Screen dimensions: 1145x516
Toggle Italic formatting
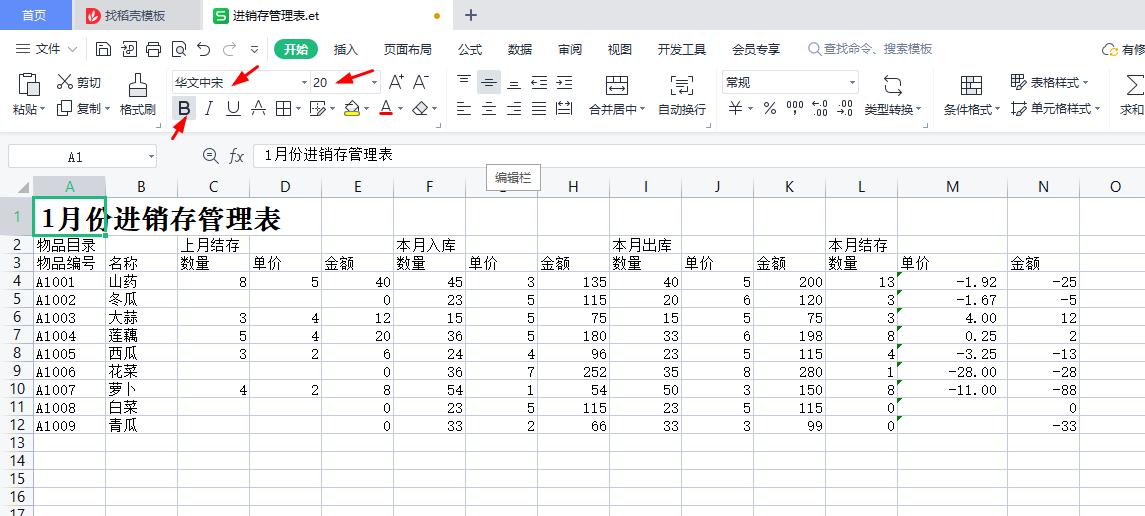pyautogui.click(x=209, y=109)
